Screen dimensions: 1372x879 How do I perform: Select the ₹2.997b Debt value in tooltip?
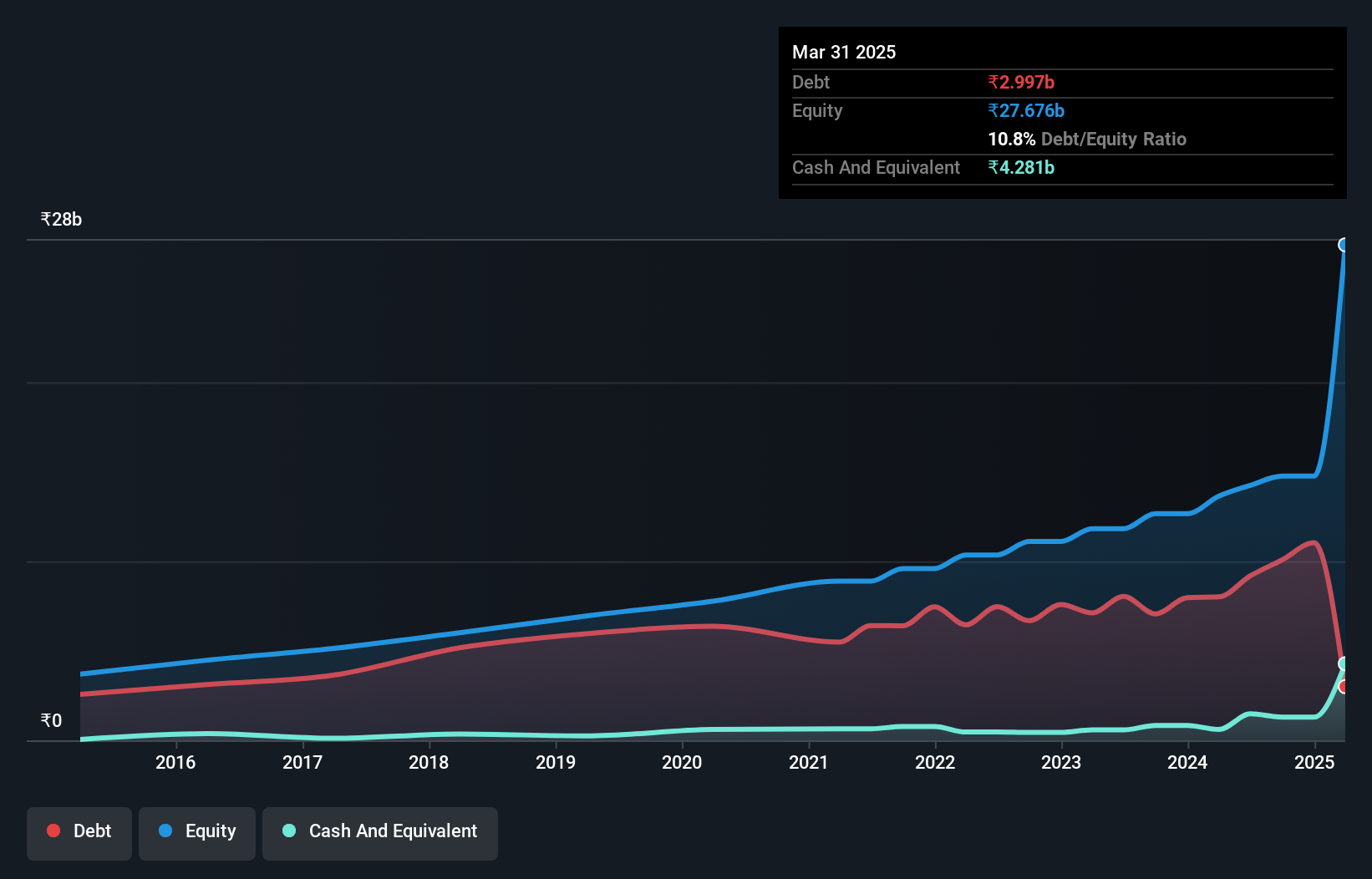coord(1020,83)
